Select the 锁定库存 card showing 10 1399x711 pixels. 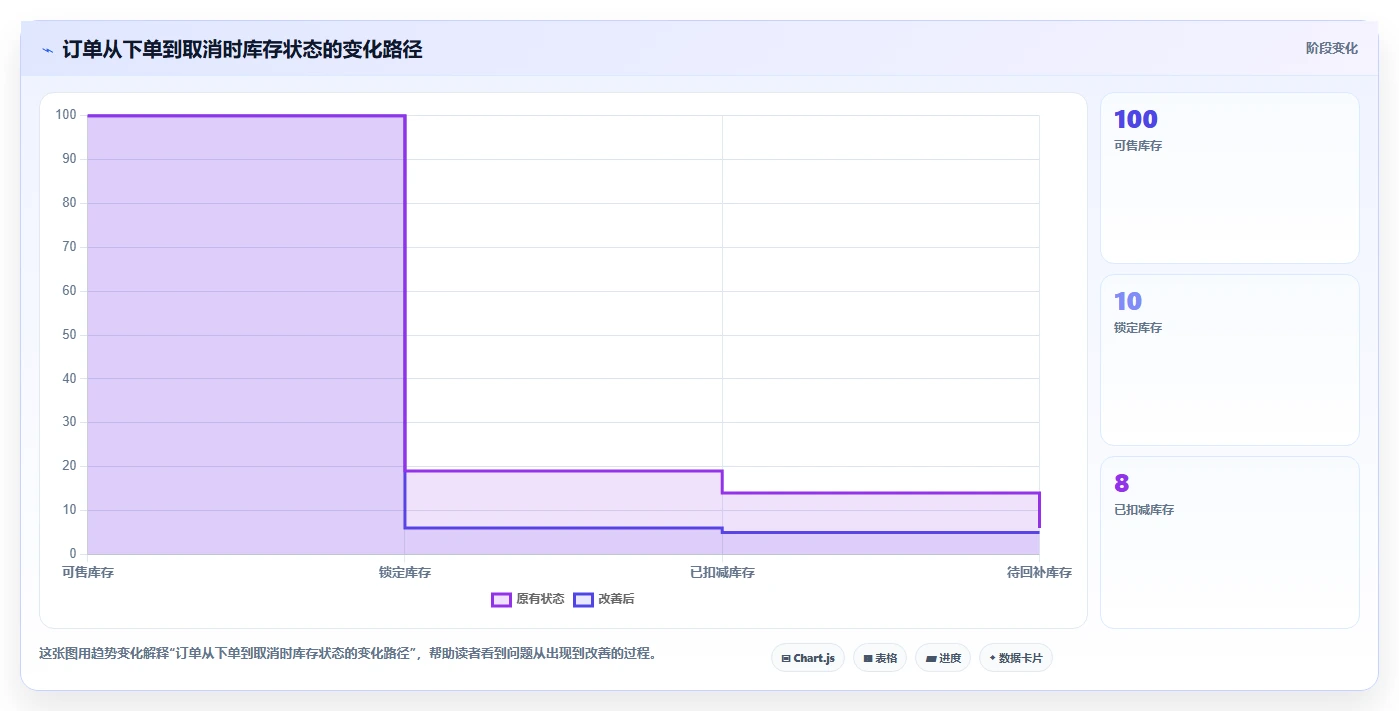tap(1230, 360)
